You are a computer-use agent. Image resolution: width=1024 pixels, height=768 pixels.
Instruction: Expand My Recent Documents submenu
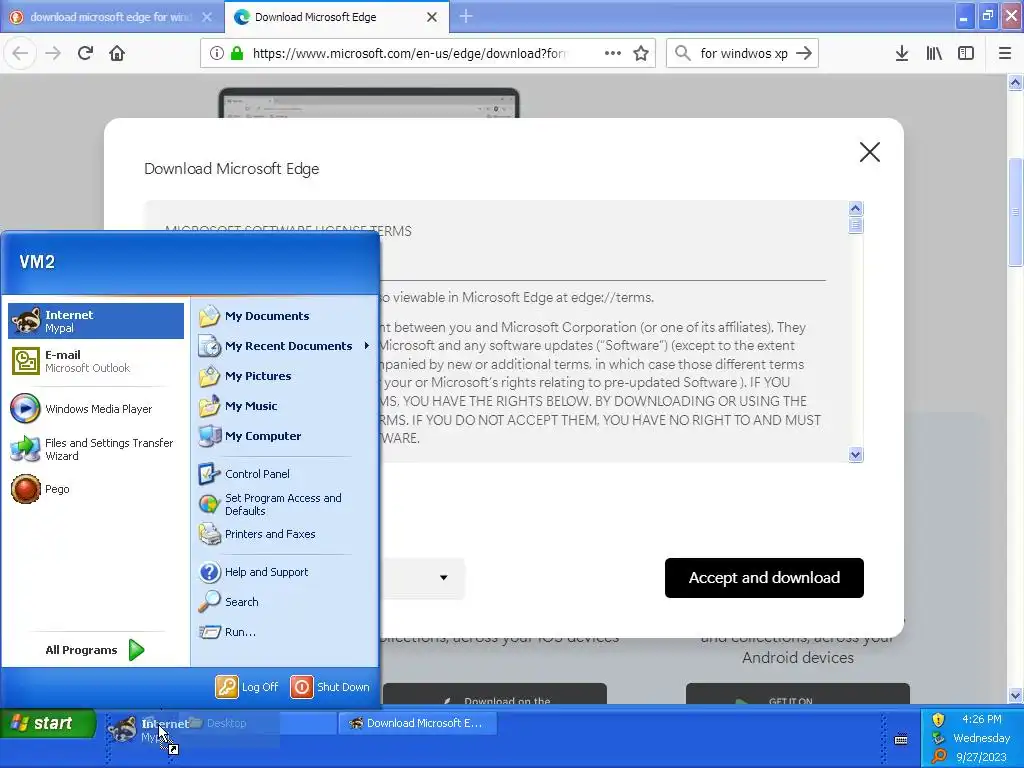(x=284, y=346)
